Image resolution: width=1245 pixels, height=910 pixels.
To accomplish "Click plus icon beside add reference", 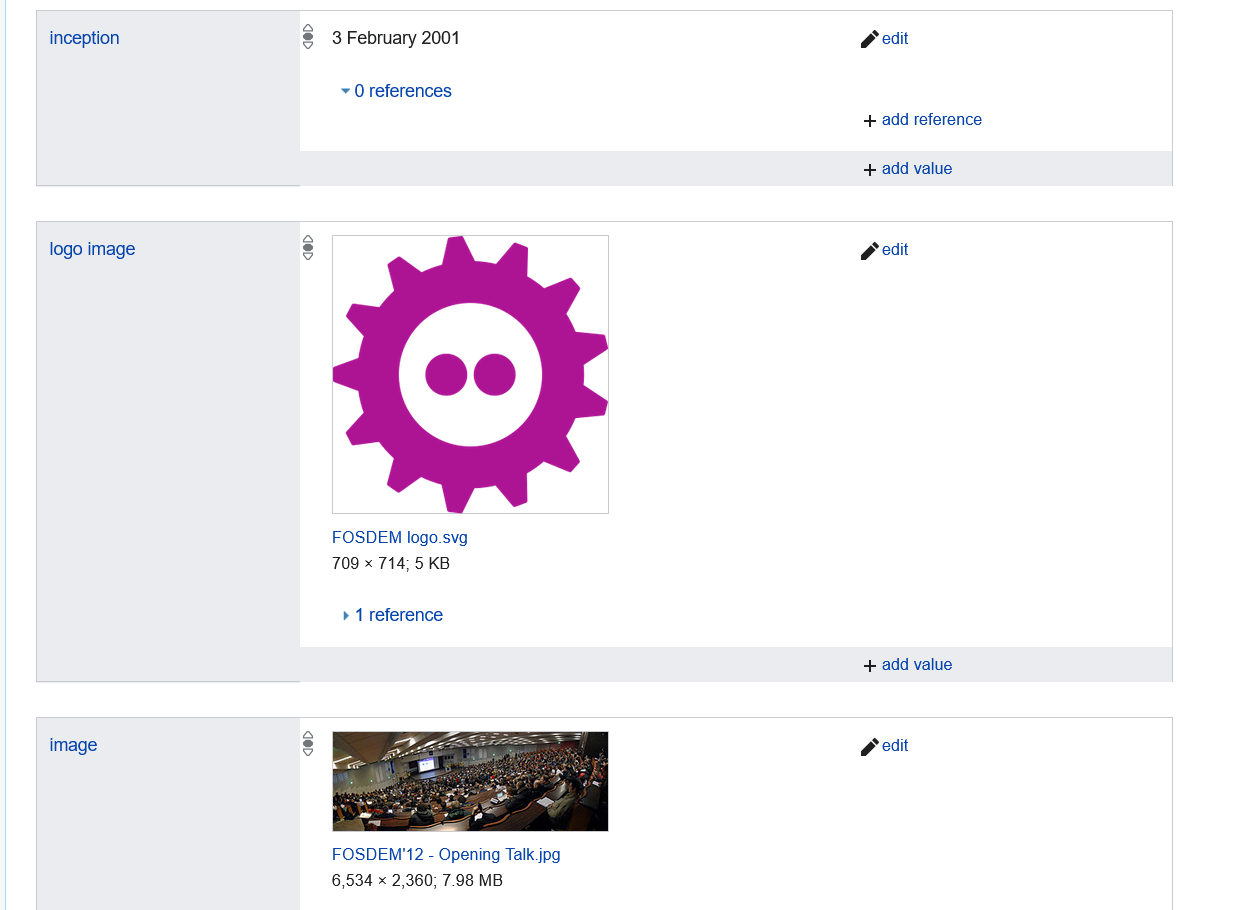I will [869, 120].
